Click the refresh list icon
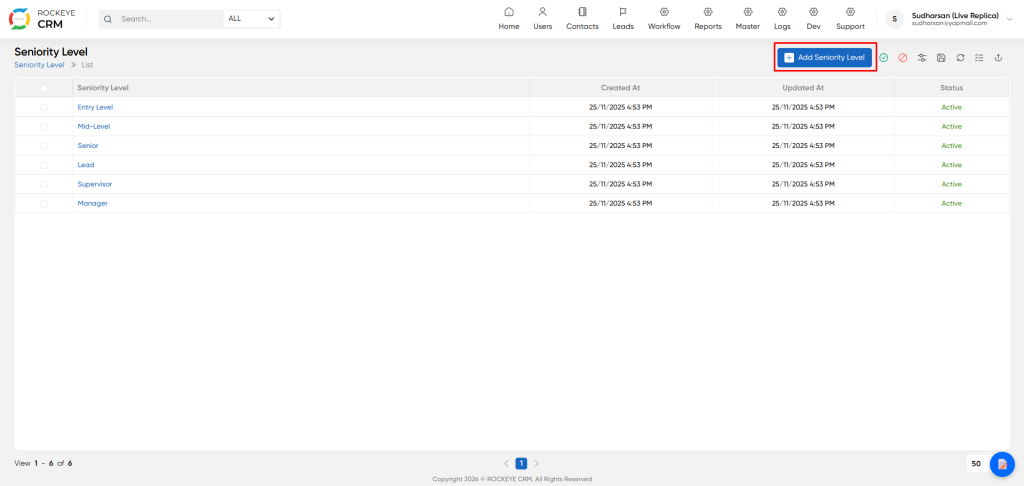 click(960, 57)
